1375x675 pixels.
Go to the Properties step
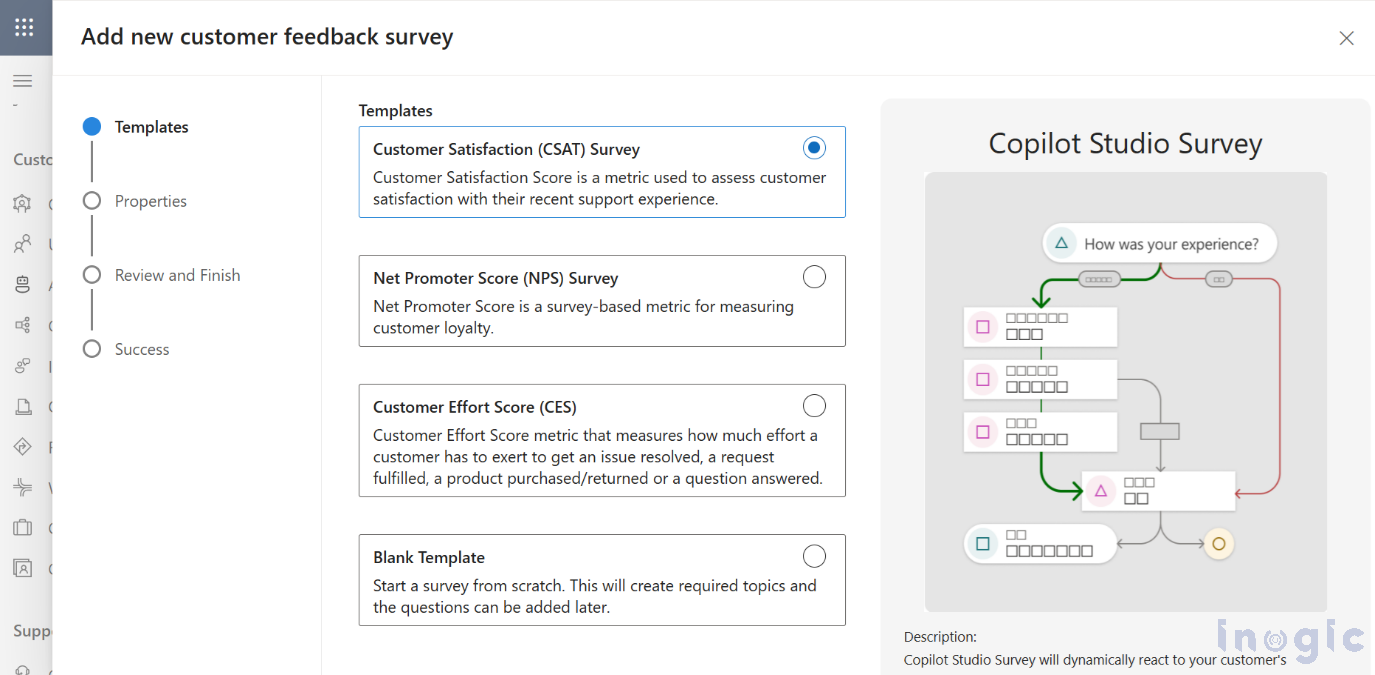[150, 201]
